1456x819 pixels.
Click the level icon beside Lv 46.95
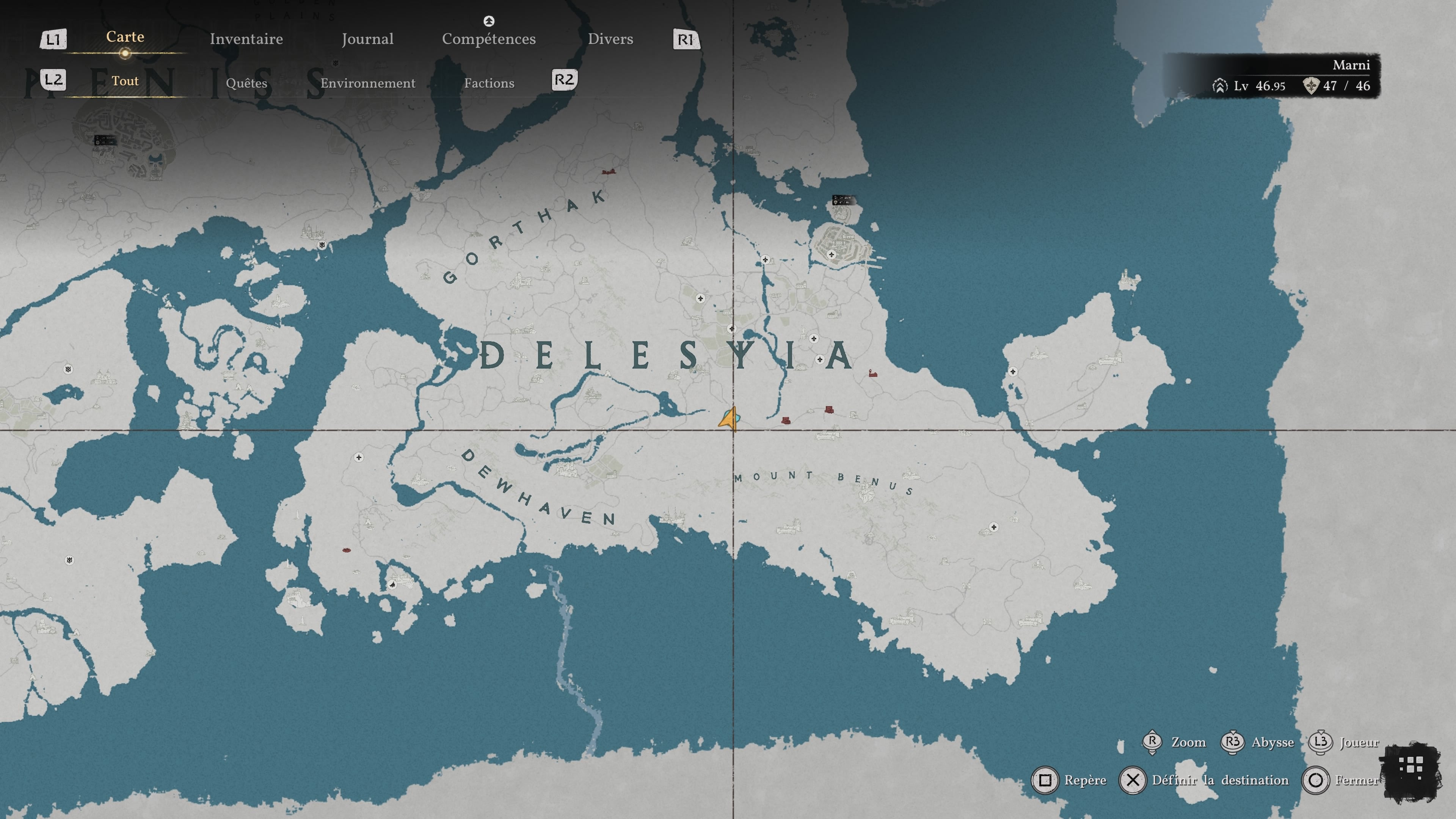[1220, 86]
